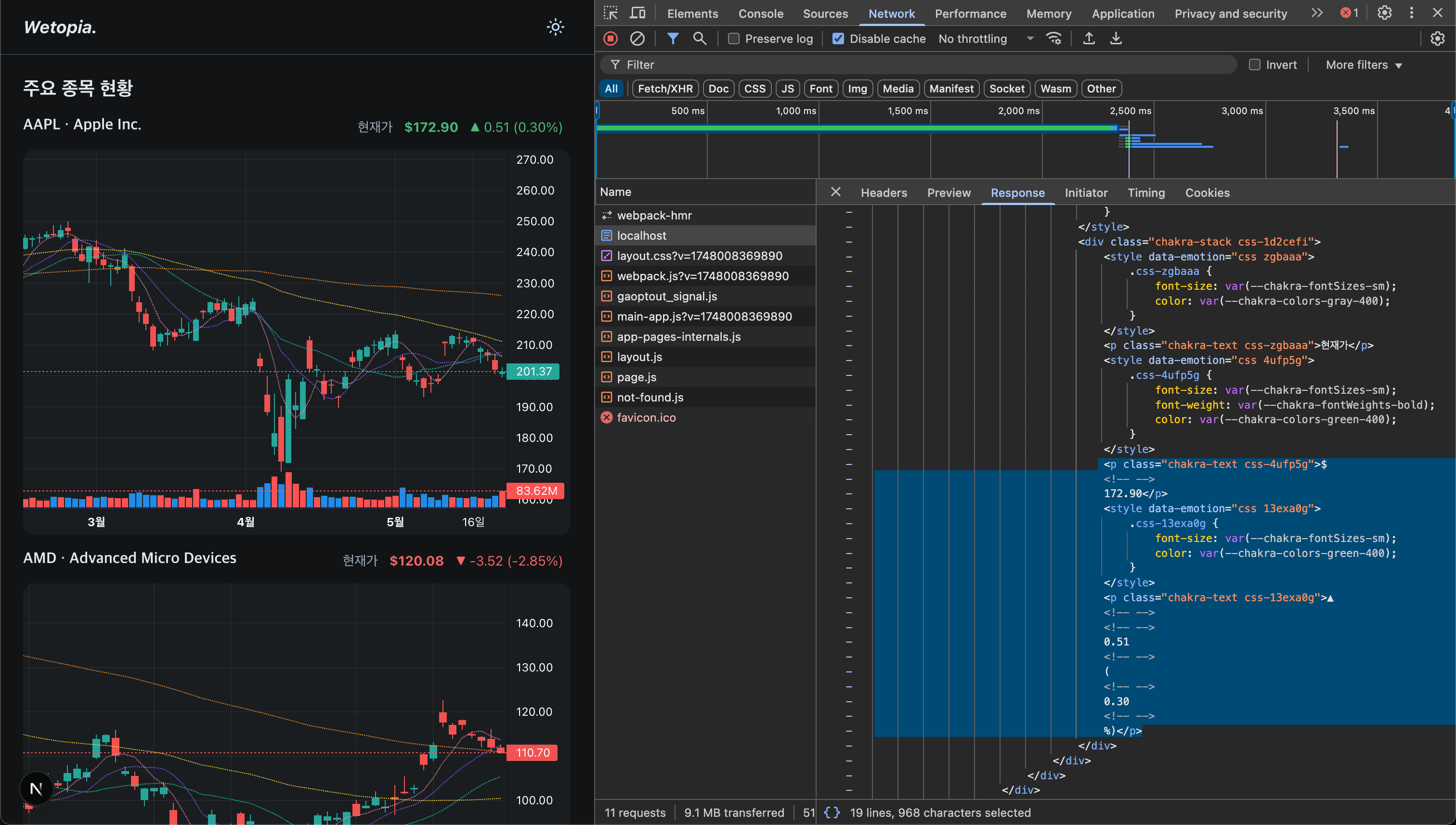Filter by Wasm requests

coord(1056,89)
